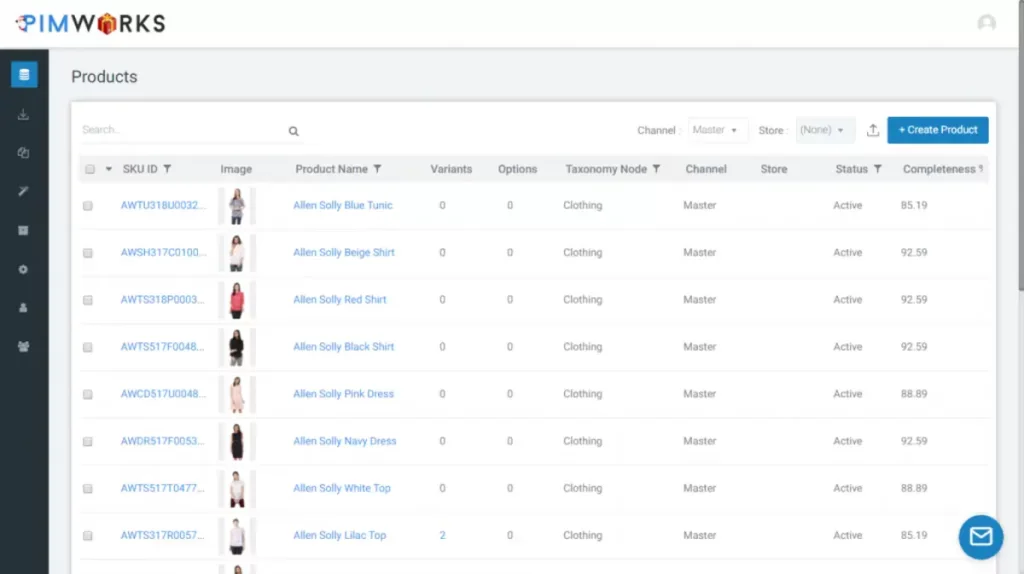Screen dimensions: 1024x574
Task: Open Allen Solly Beige Shirt product link
Action: [x=344, y=252]
